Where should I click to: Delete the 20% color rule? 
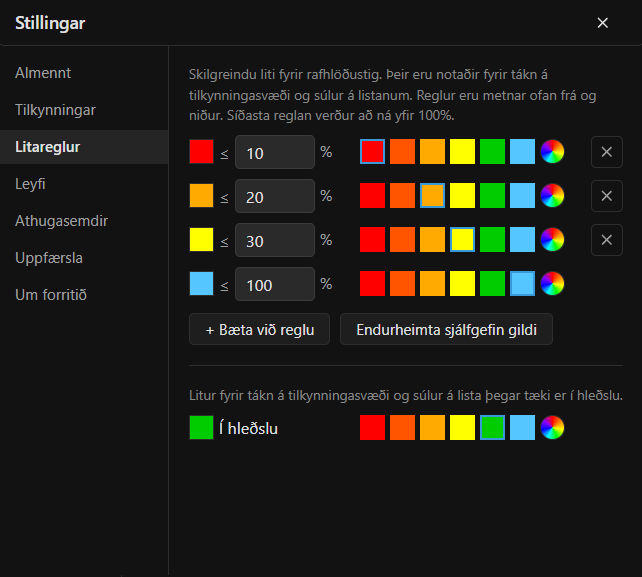(x=606, y=196)
